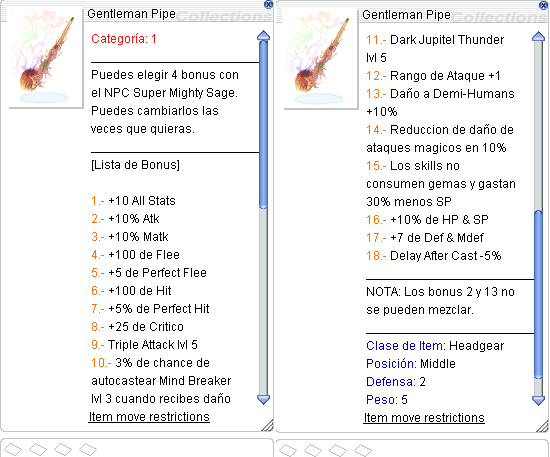Image resolution: width=550 pixels, height=457 pixels.
Task: Click the right window's blue scrollbar thumb
Action: pyautogui.click(x=538, y=295)
